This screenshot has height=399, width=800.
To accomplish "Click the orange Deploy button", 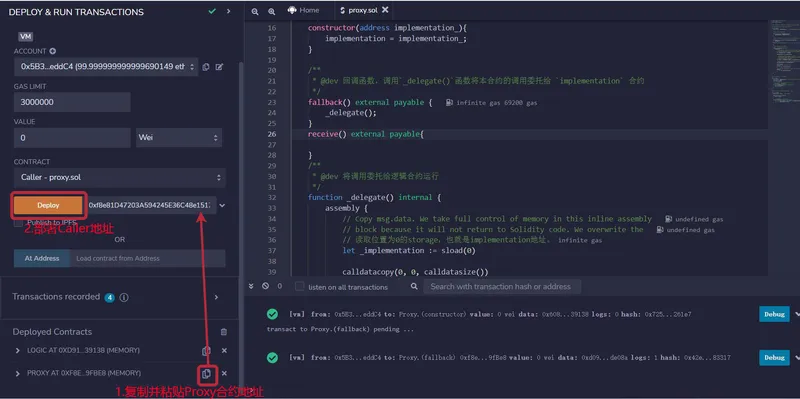I will [48, 205].
